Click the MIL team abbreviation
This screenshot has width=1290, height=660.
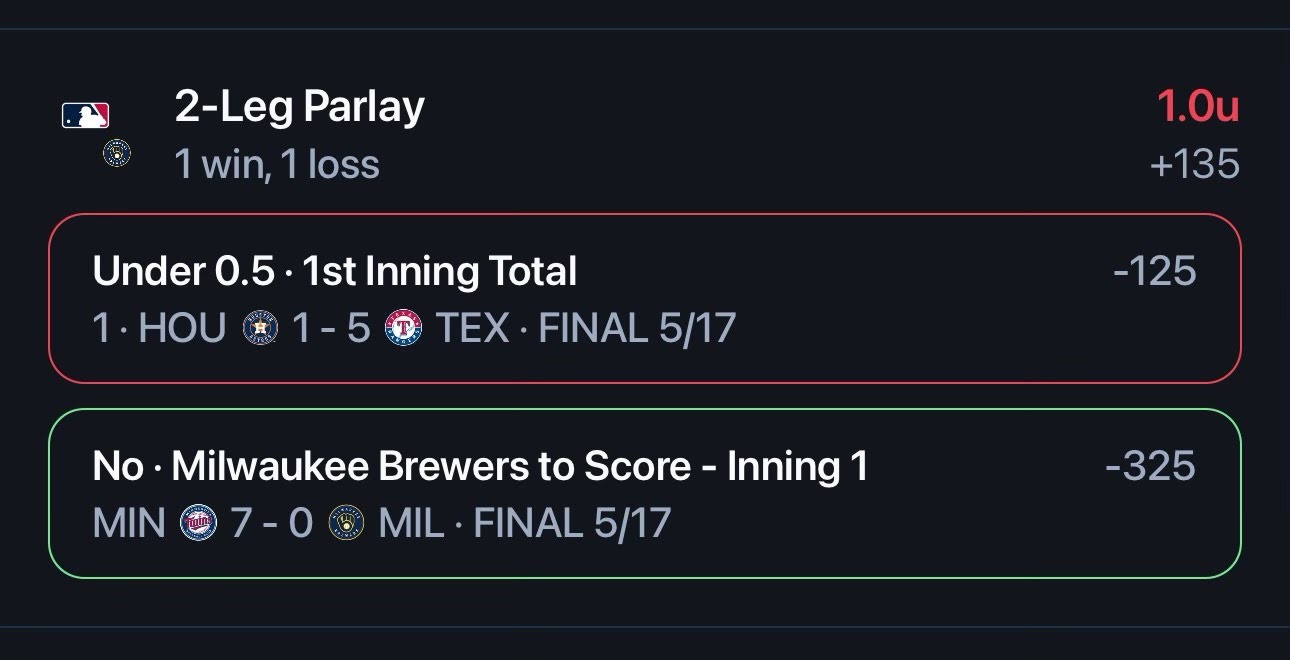point(411,523)
